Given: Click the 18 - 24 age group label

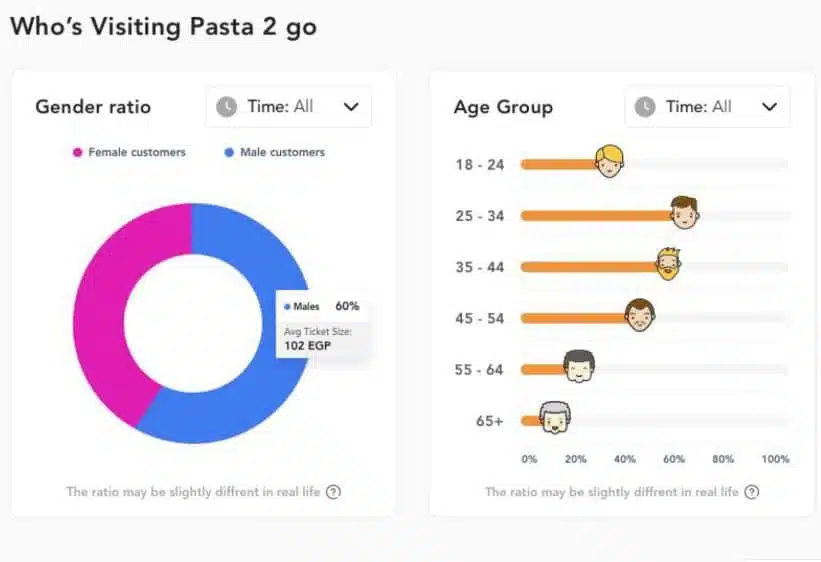Looking at the screenshot, I should point(480,164).
